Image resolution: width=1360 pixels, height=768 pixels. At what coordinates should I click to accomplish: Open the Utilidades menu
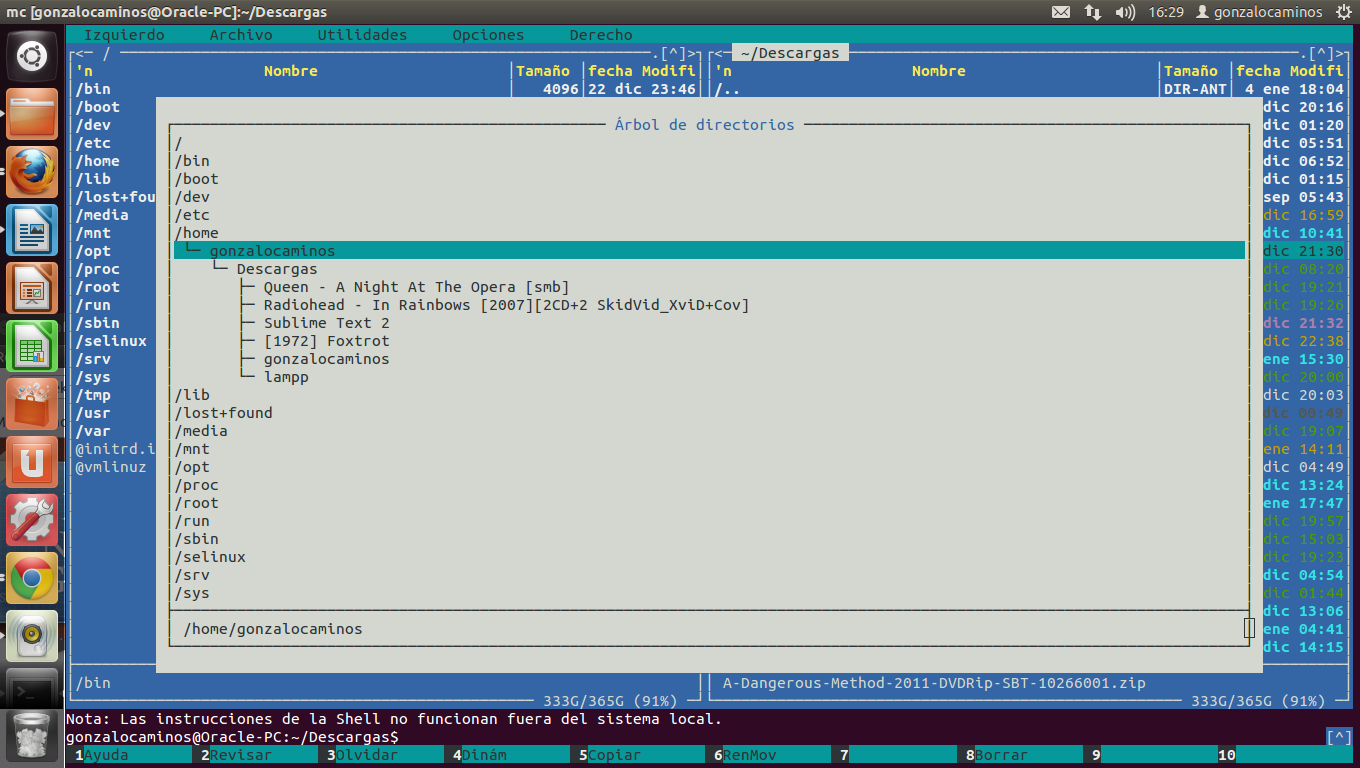tap(362, 35)
